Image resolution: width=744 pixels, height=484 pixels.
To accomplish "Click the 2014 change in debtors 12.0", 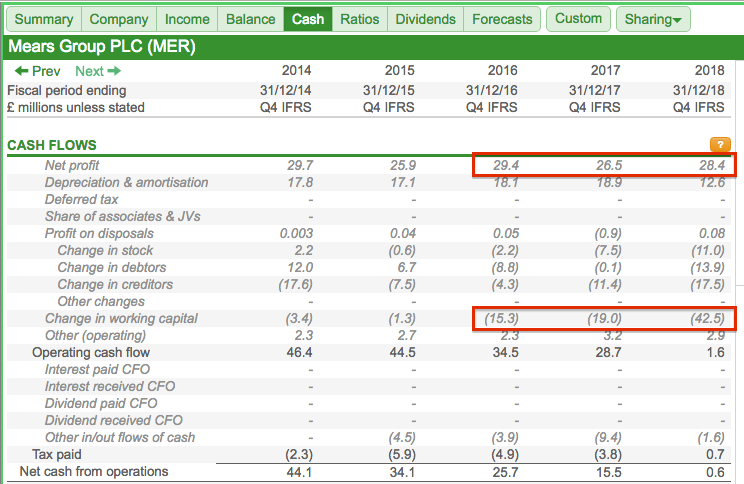I will tap(300, 268).
